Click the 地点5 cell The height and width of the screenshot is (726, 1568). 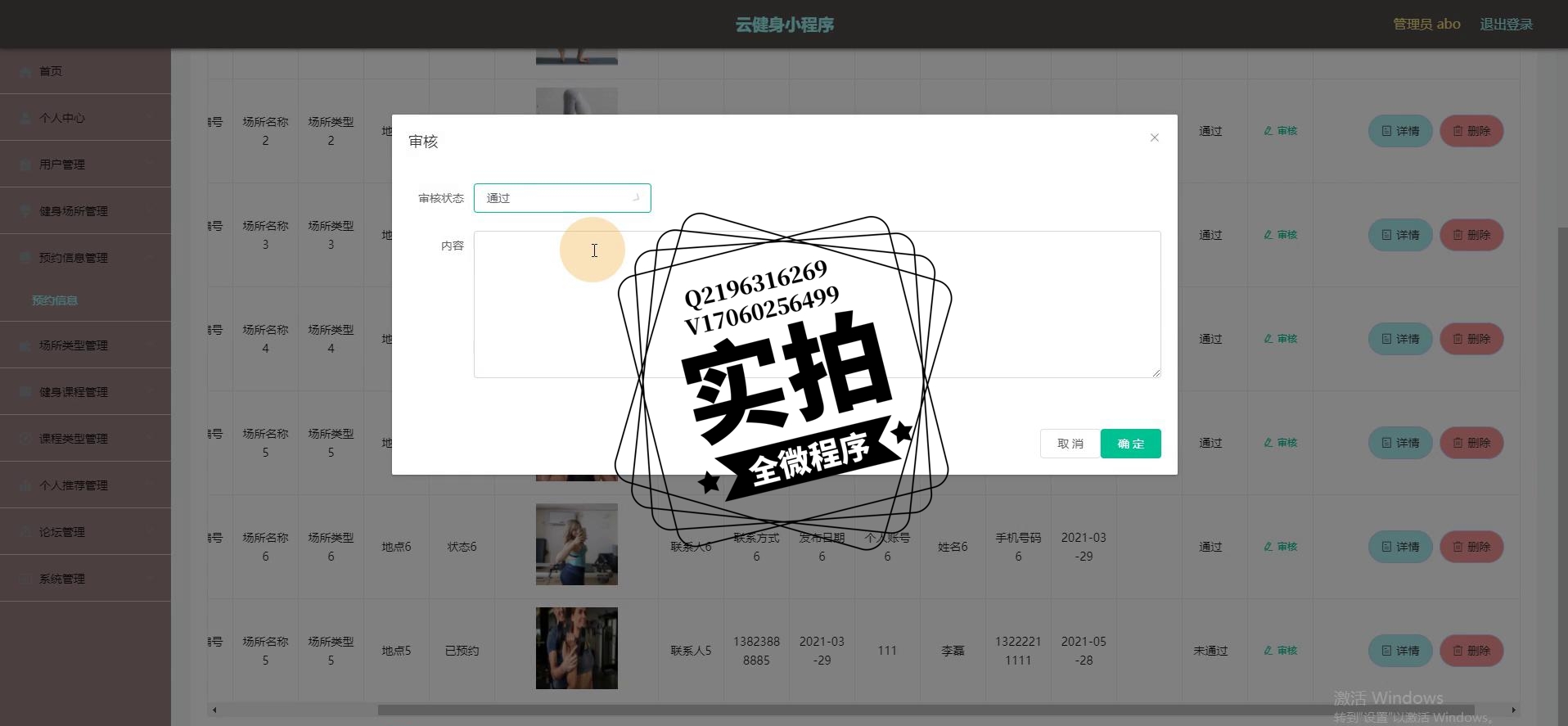coord(396,651)
